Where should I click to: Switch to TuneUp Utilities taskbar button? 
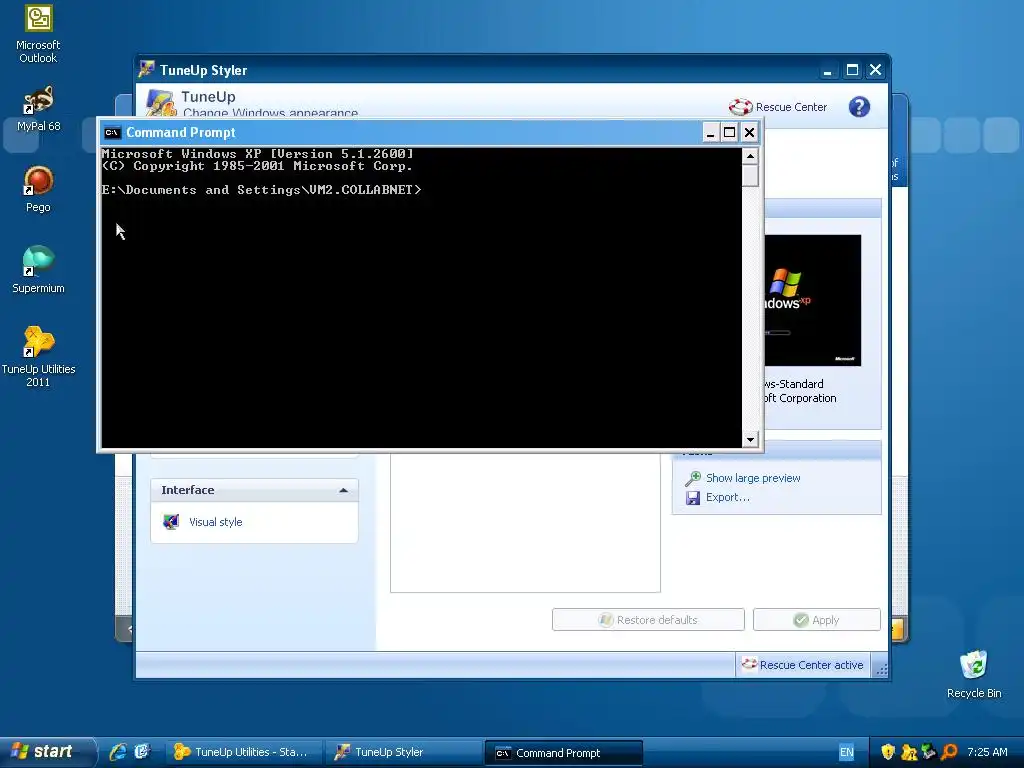[x=244, y=752]
